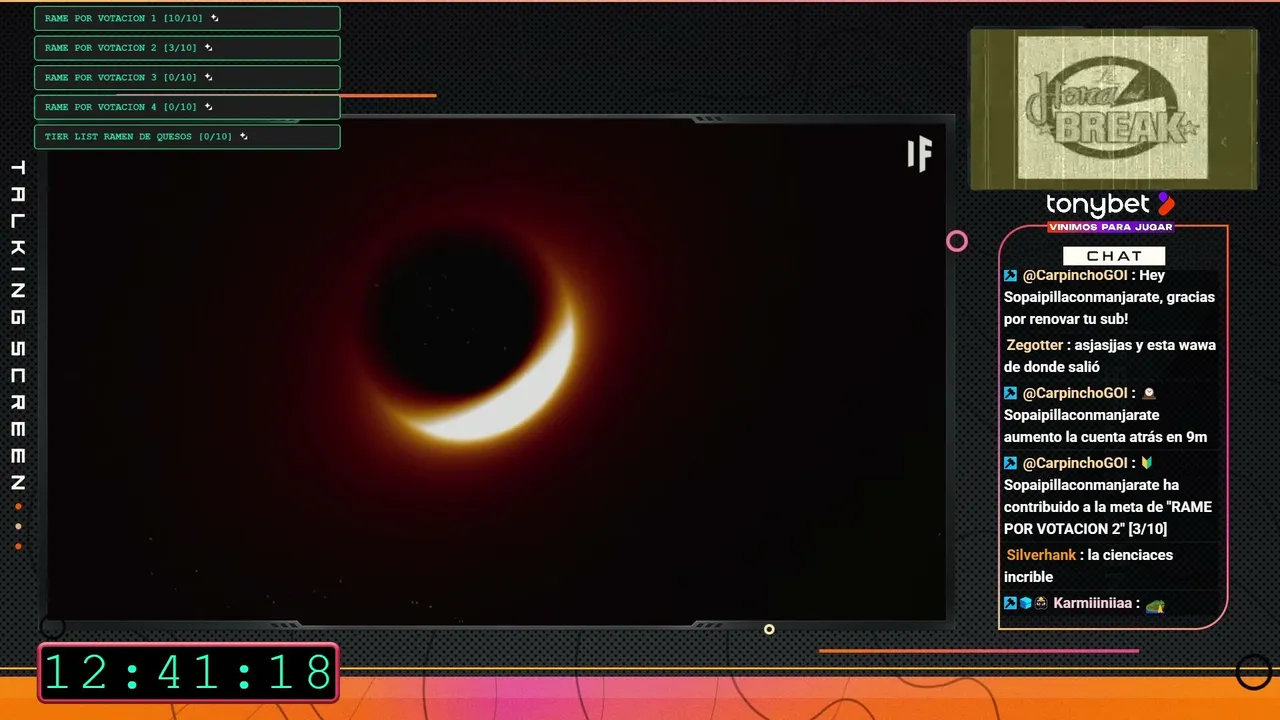Click the tonybet sponsor logo
The height and width of the screenshot is (720, 1280).
pyautogui.click(x=1110, y=205)
